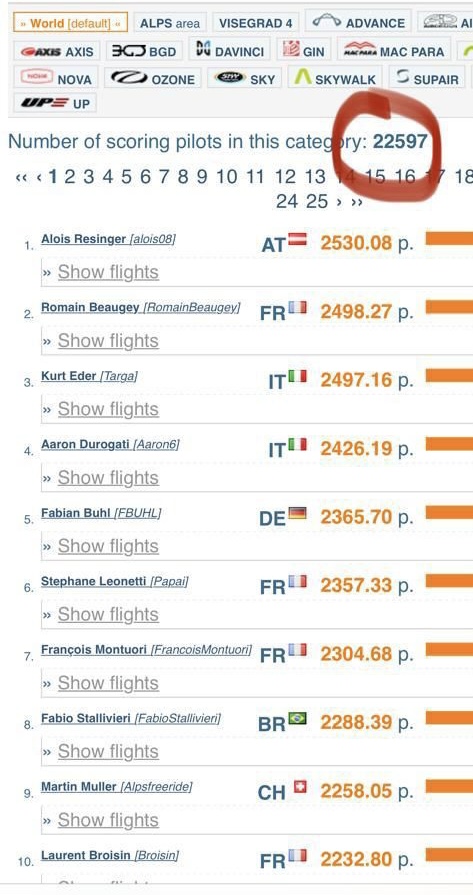
Task: Expand Show flights for Fabian Buhl
Action: (108, 546)
